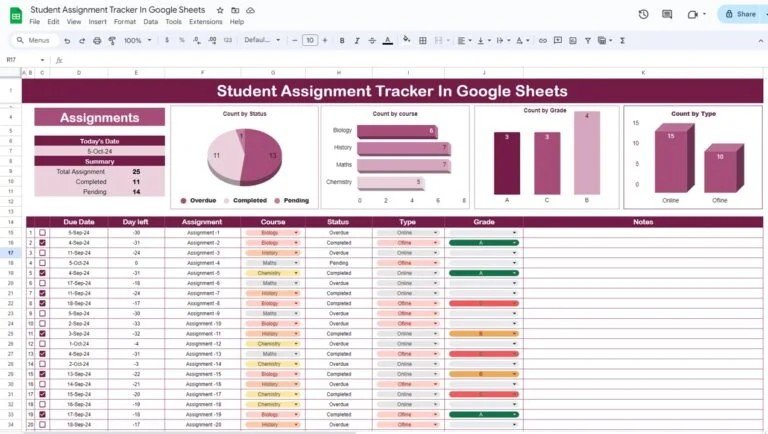768x434 pixels.
Task: Move document to a folder icon
Action: 235,10
